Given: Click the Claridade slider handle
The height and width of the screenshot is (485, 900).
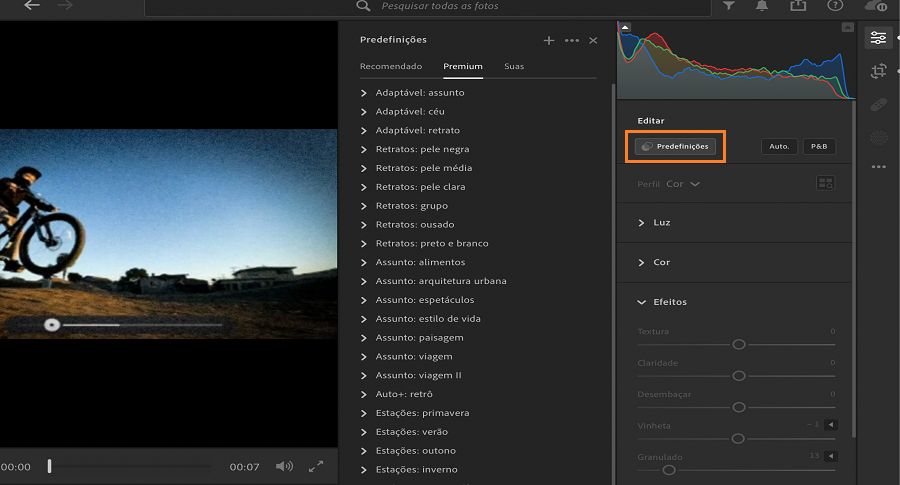Looking at the screenshot, I should (739, 376).
